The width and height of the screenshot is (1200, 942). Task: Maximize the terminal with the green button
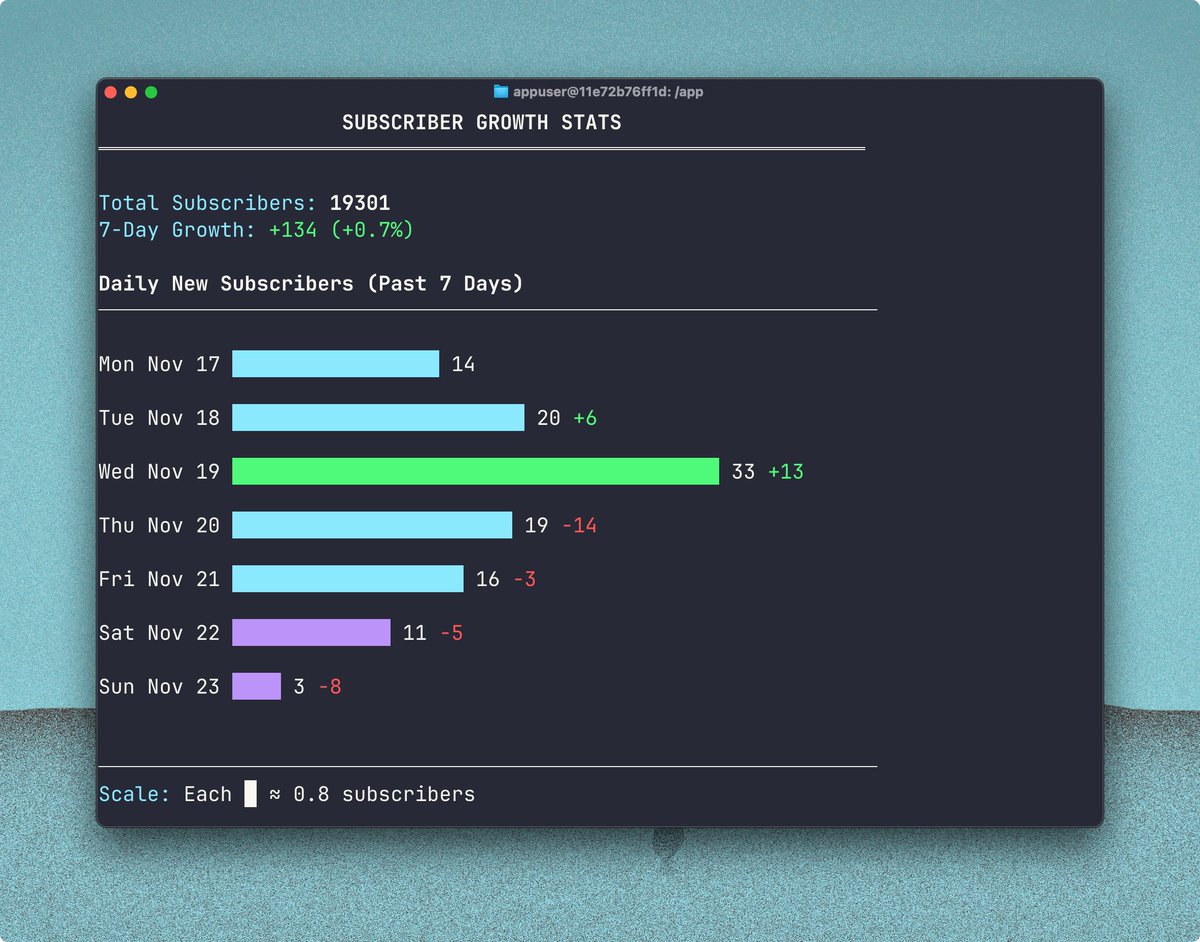coord(151,92)
